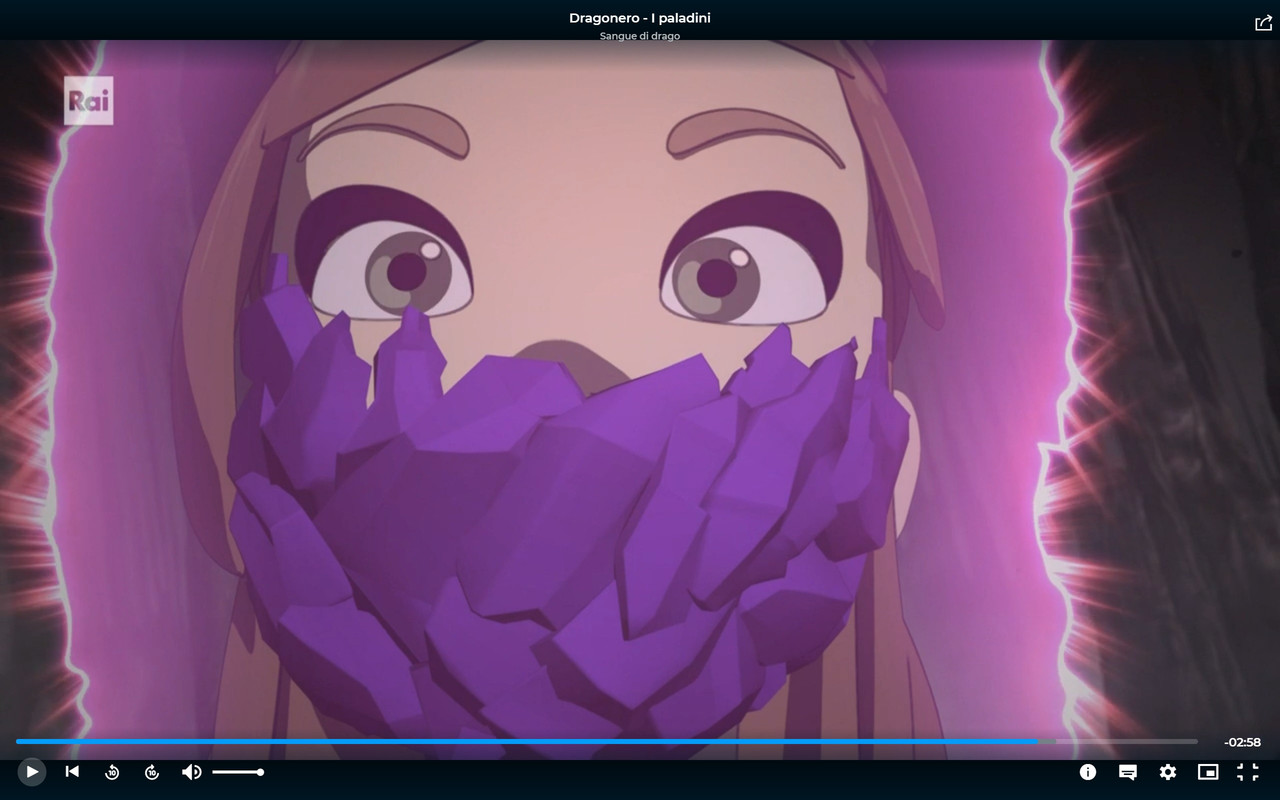This screenshot has width=1280, height=800.
Task: Click the share icon at top right
Action: click(x=1263, y=23)
